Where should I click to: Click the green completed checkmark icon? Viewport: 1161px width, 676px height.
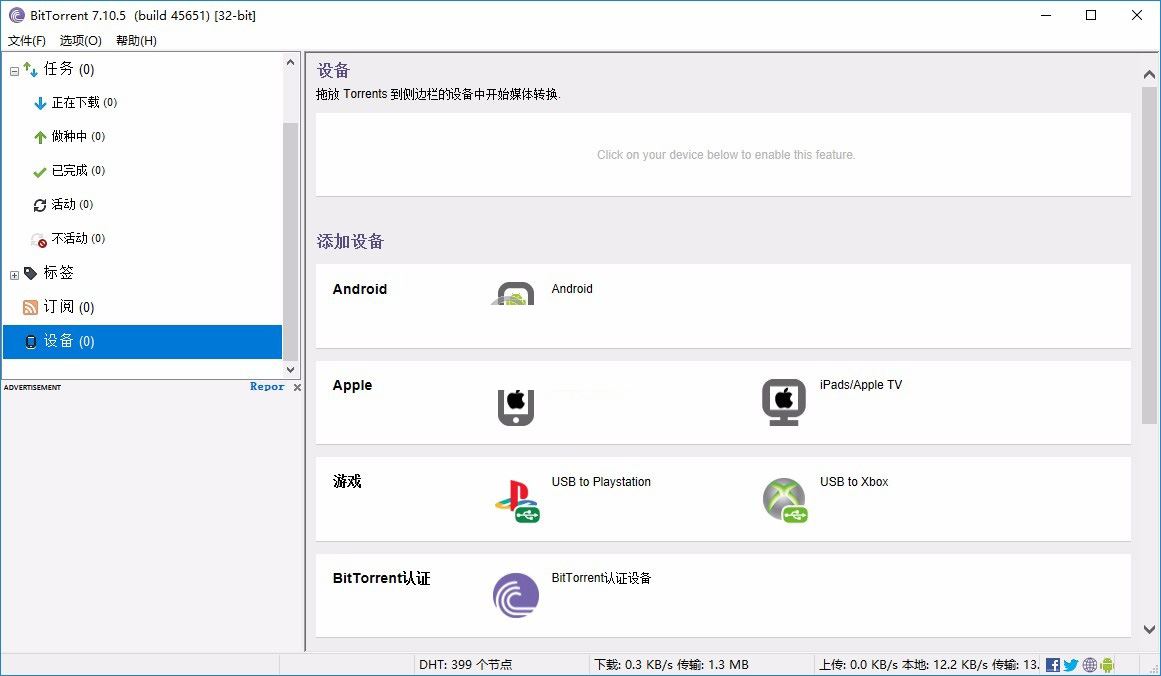(40, 172)
